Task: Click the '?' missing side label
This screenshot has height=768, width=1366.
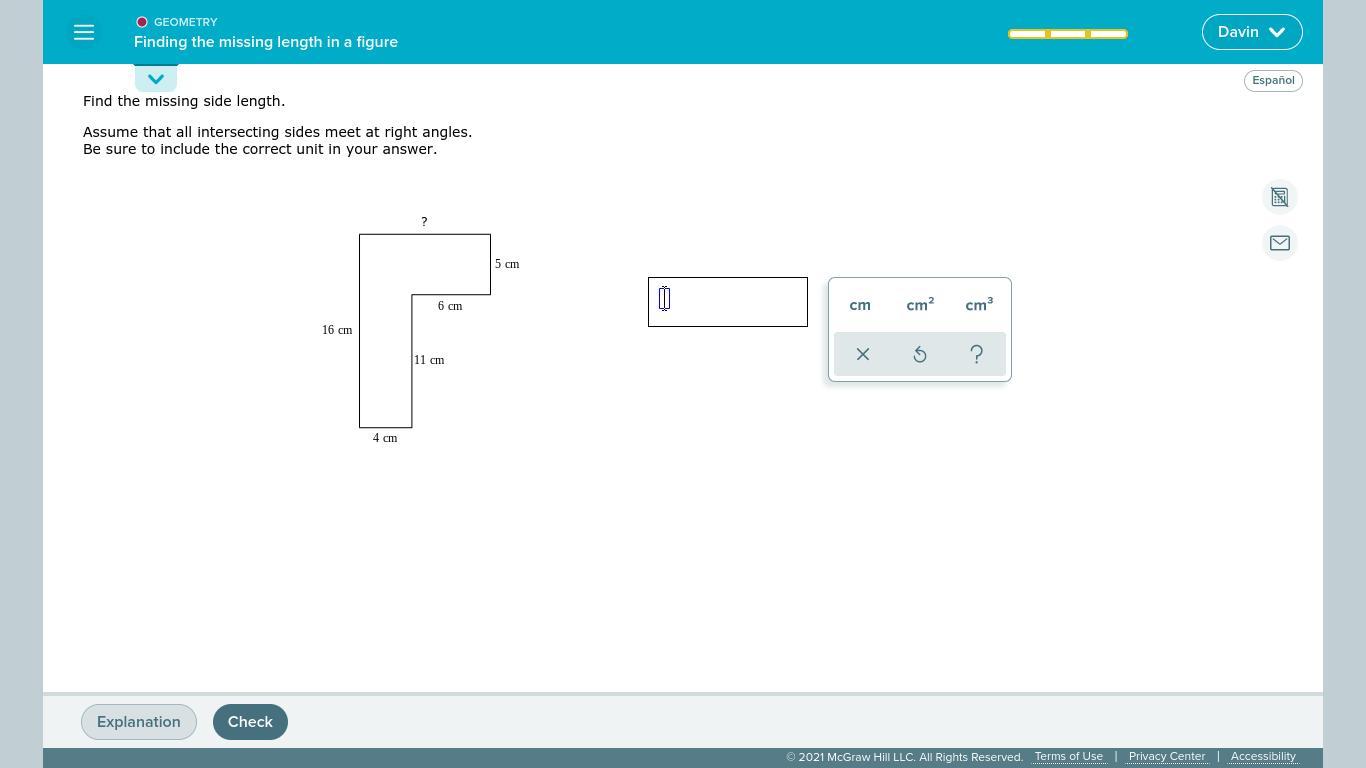Action: [x=424, y=222]
